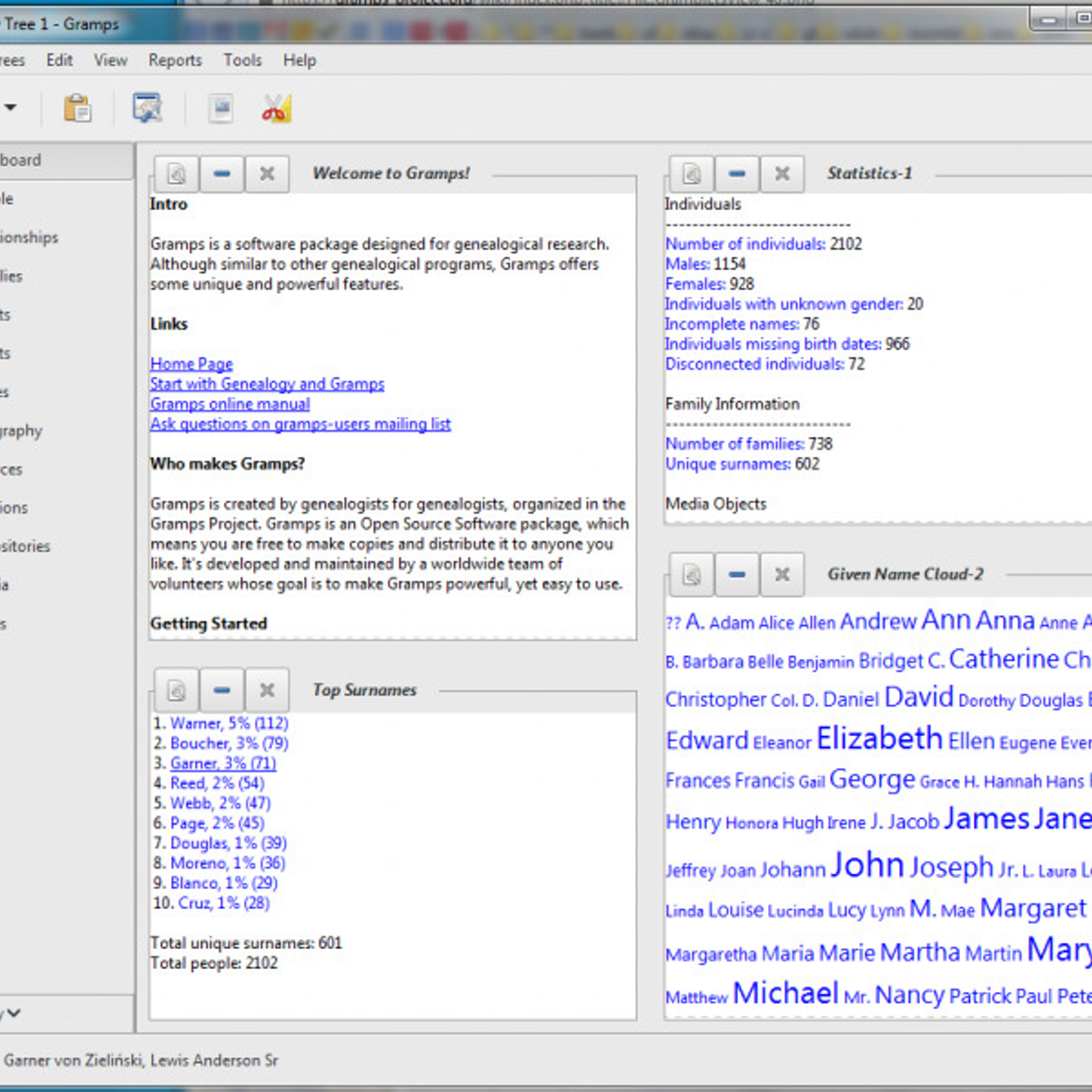Open the Edit menu
Screen dimensions: 1092x1092
(59, 60)
